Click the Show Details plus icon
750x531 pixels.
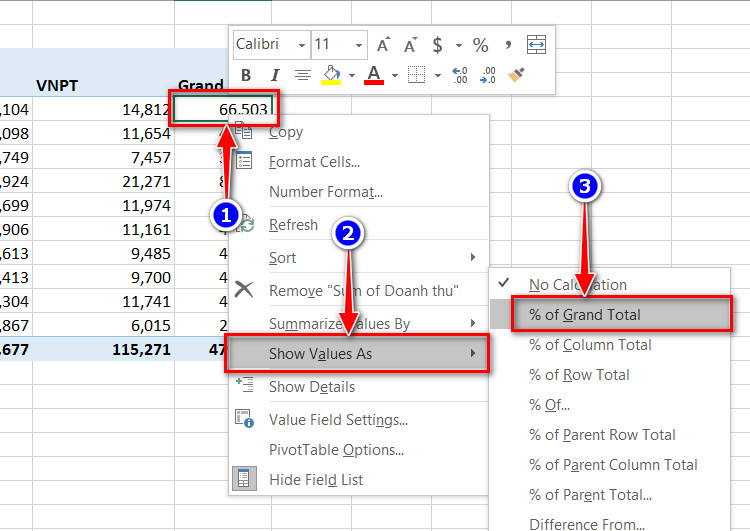pos(245,385)
